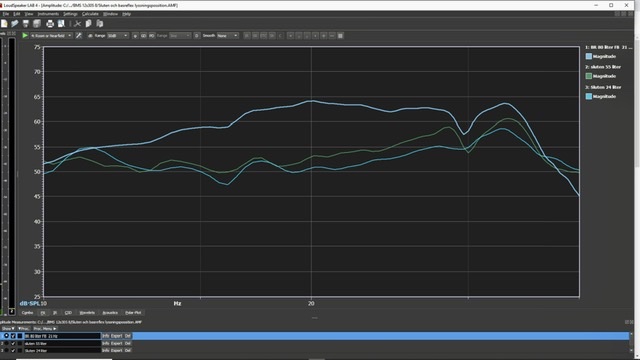The image size is (640, 360).
Task: Open the Smooth dropdown
Action: tap(228, 36)
